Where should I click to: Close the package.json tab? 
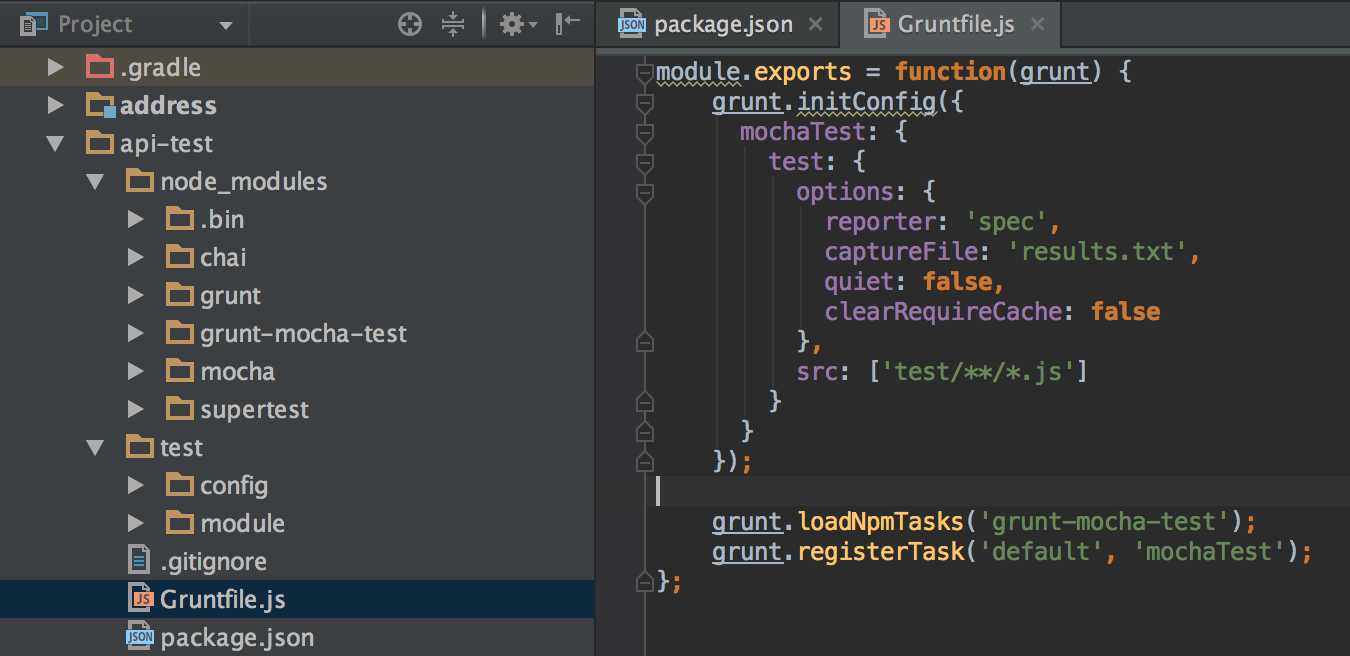click(x=816, y=24)
